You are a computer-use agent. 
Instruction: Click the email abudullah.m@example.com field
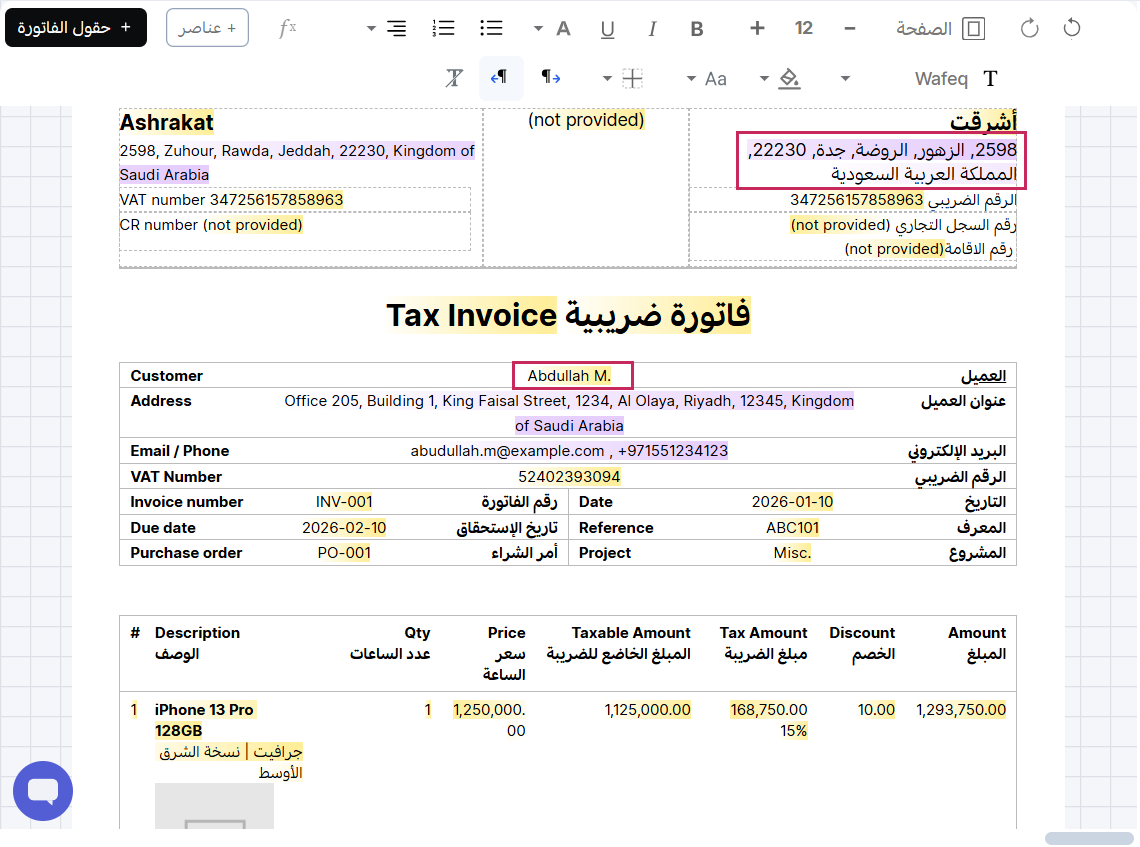[x=507, y=451]
